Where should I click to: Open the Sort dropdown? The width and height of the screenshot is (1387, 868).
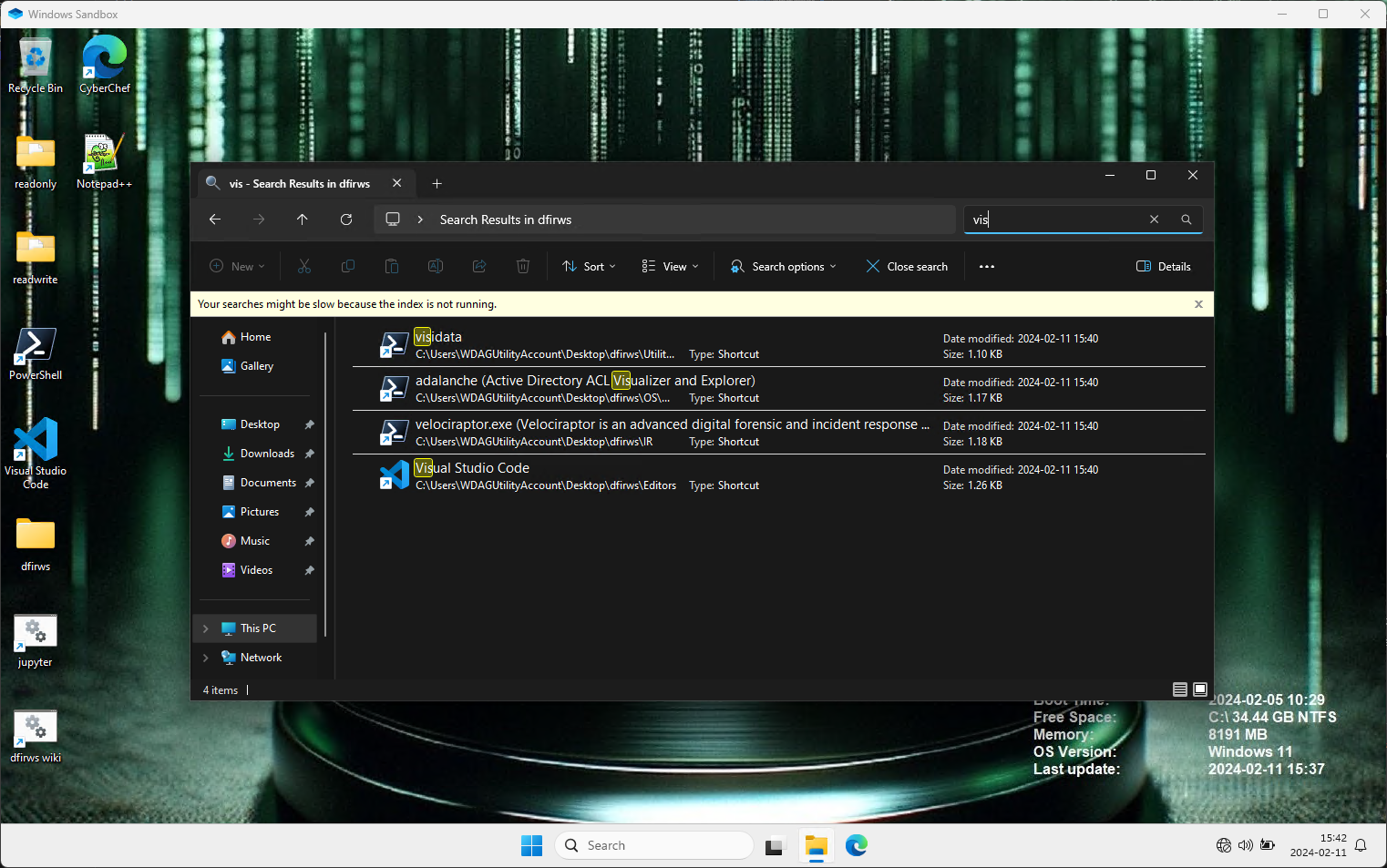[x=590, y=266]
